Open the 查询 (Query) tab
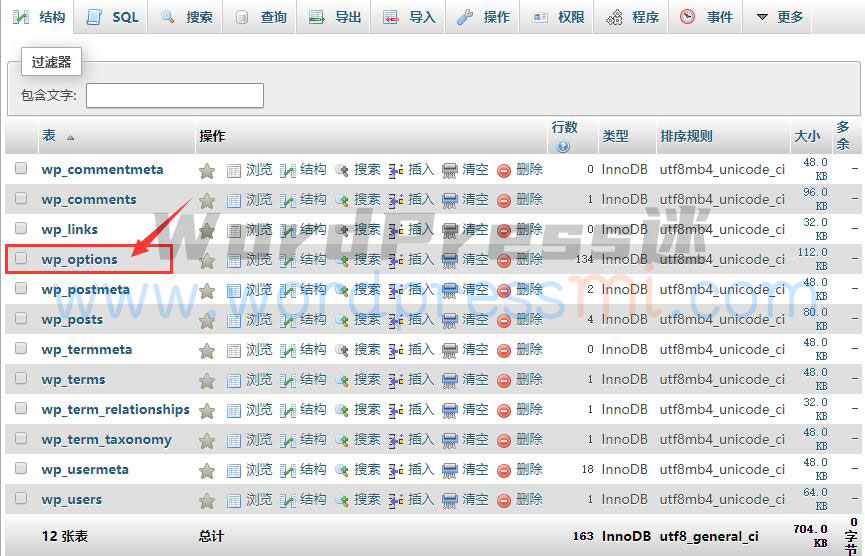The height and width of the screenshot is (556, 865). 260,17
